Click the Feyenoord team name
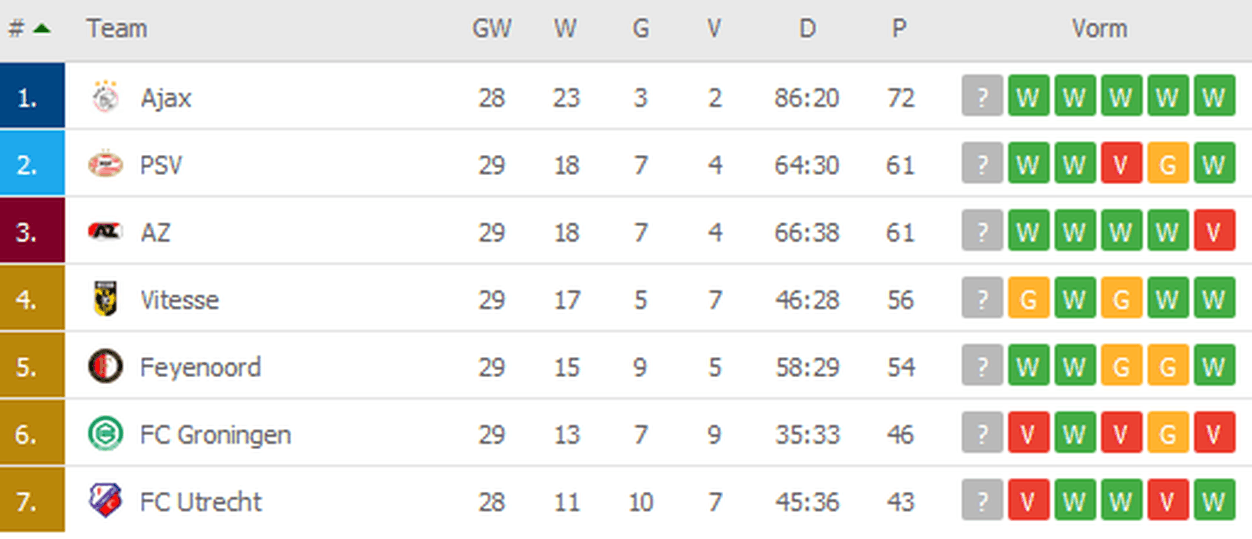Viewport: 1252px width, 539px height. 201,366
